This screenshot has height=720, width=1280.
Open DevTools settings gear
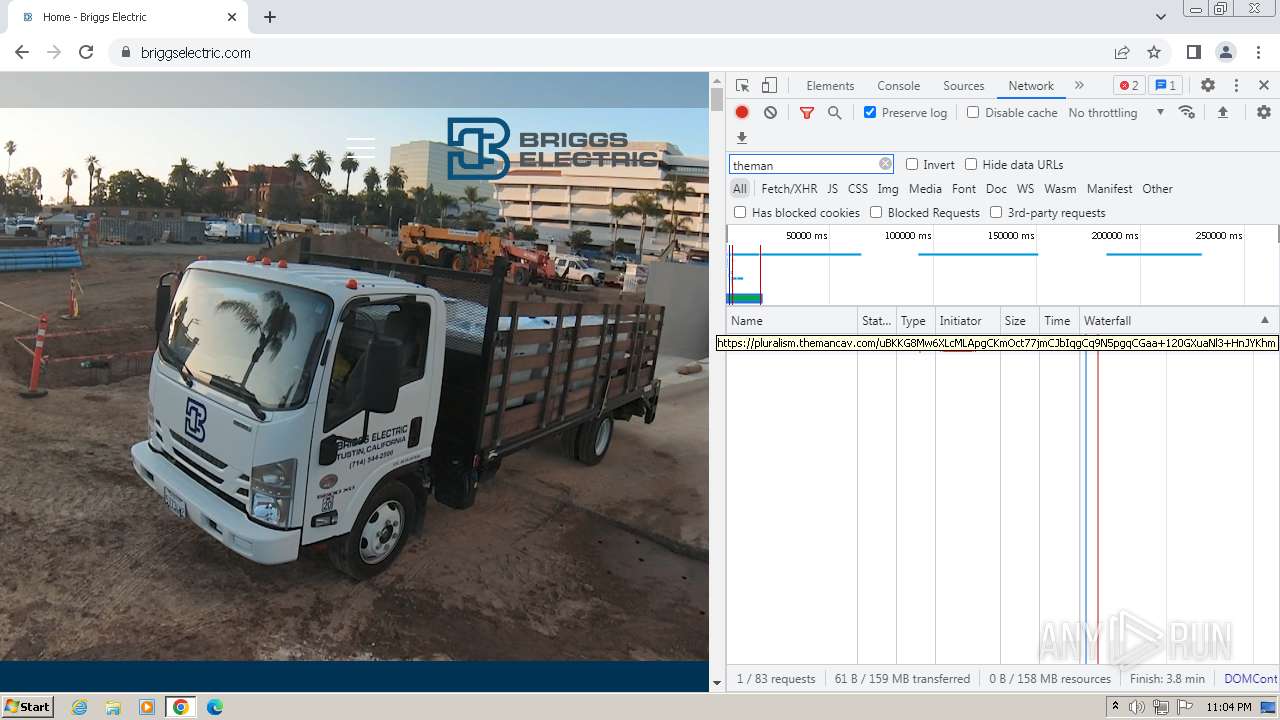tap(1208, 86)
